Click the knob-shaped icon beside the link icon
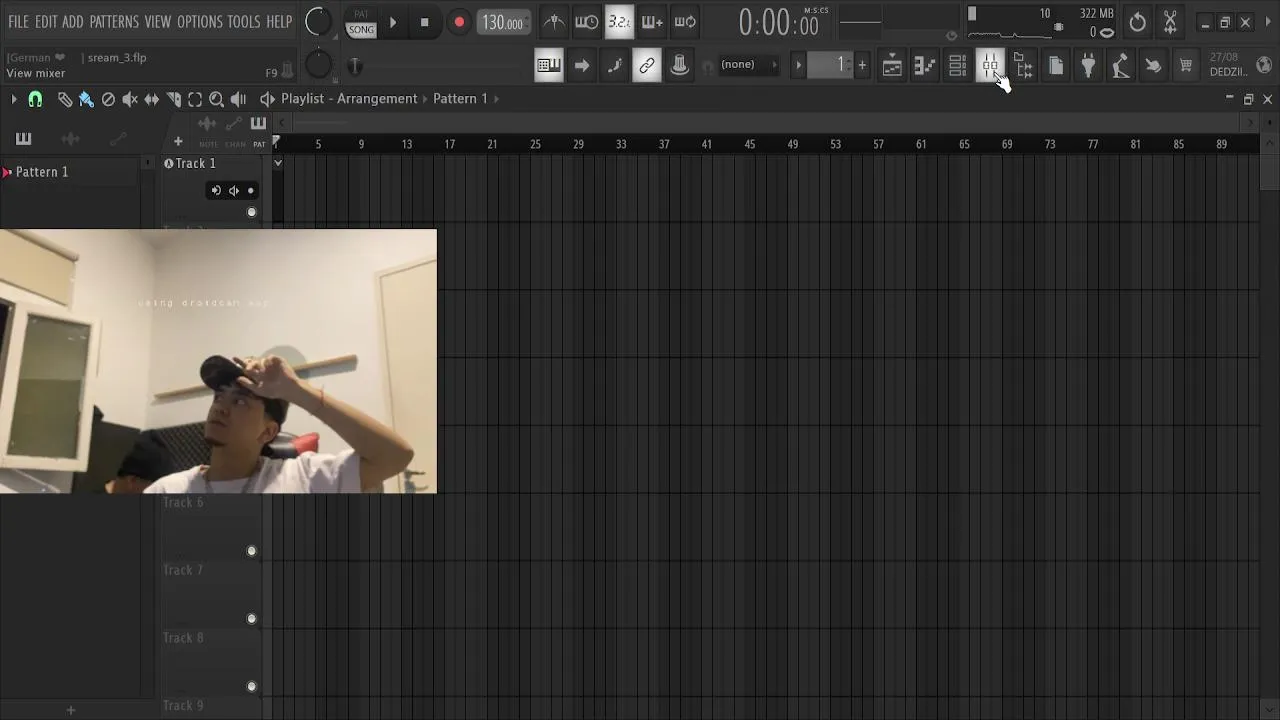The image size is (1280, 720). [x=680, y=66]
